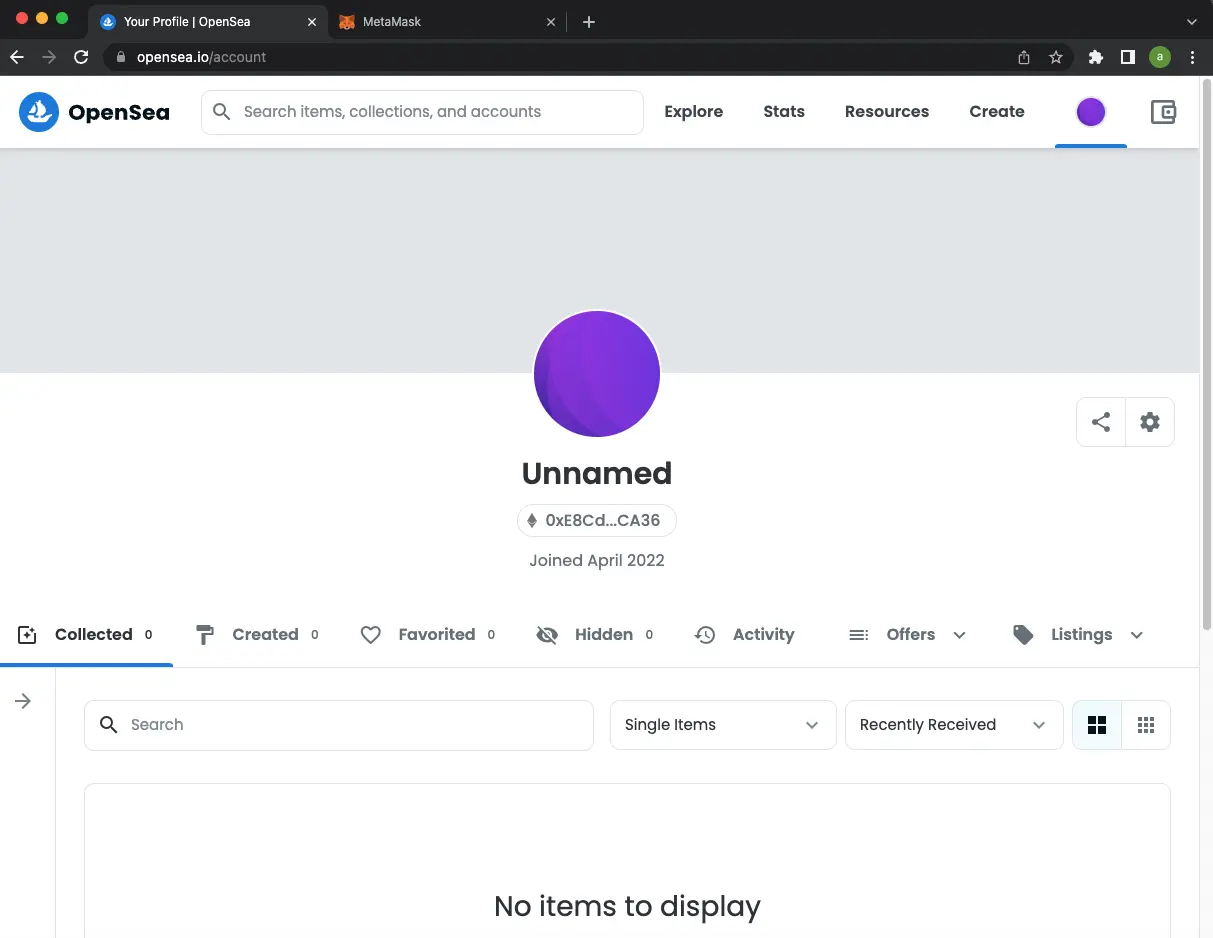Open the tab search chevron in Chrome
Viewport: 1213px width, 938px height.
tap(1192, 21)
